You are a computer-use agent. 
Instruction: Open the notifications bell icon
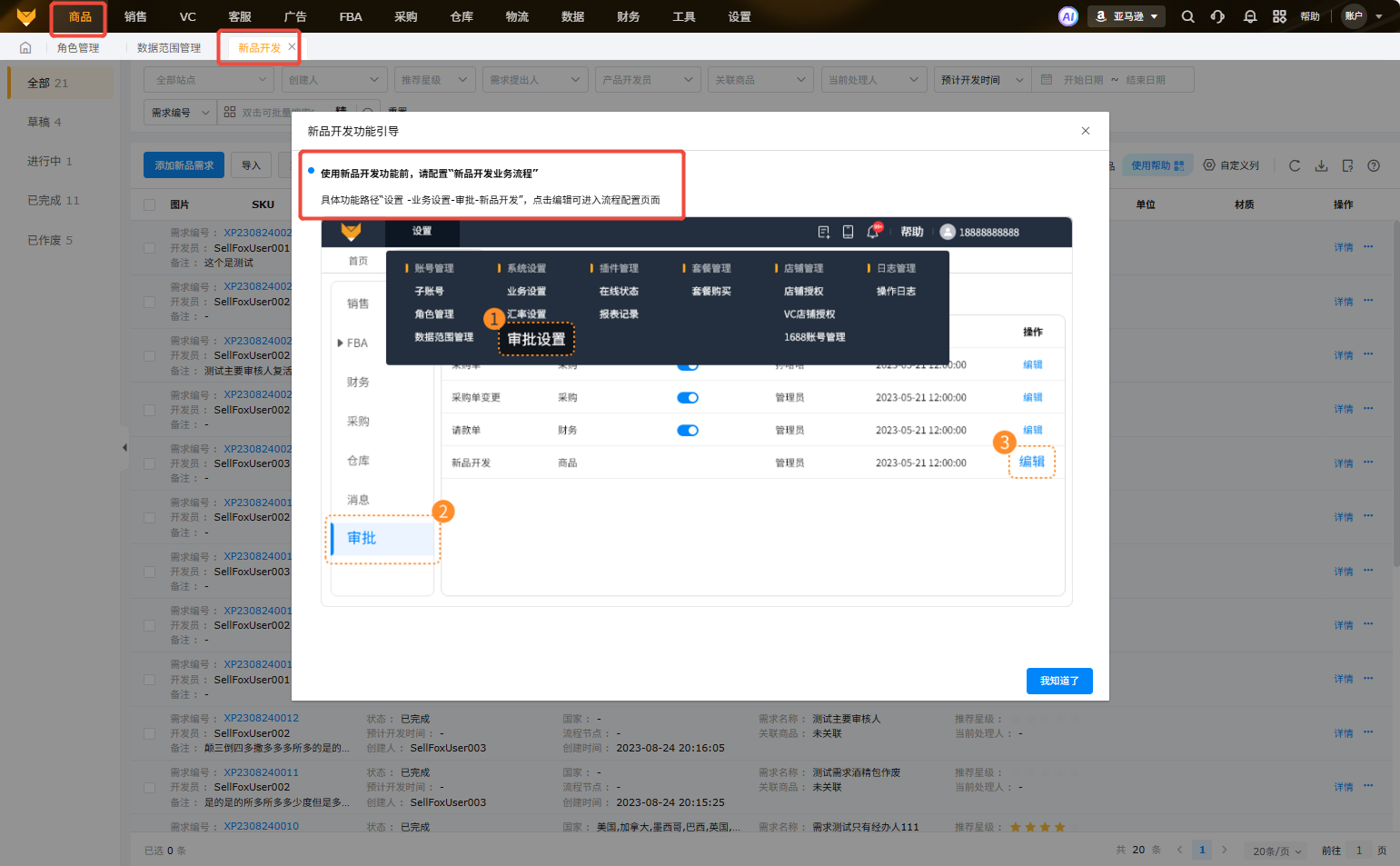tap(1250, 16)
